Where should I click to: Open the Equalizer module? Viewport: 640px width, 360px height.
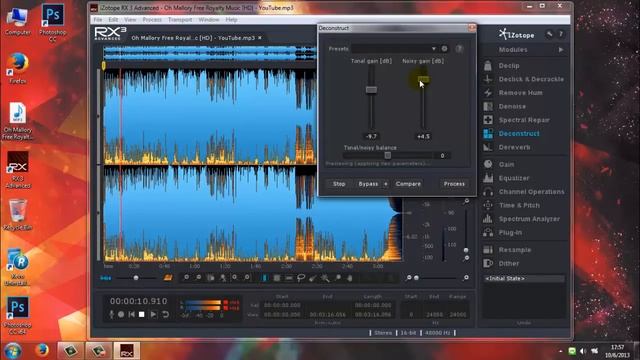[x=524, y=178]
